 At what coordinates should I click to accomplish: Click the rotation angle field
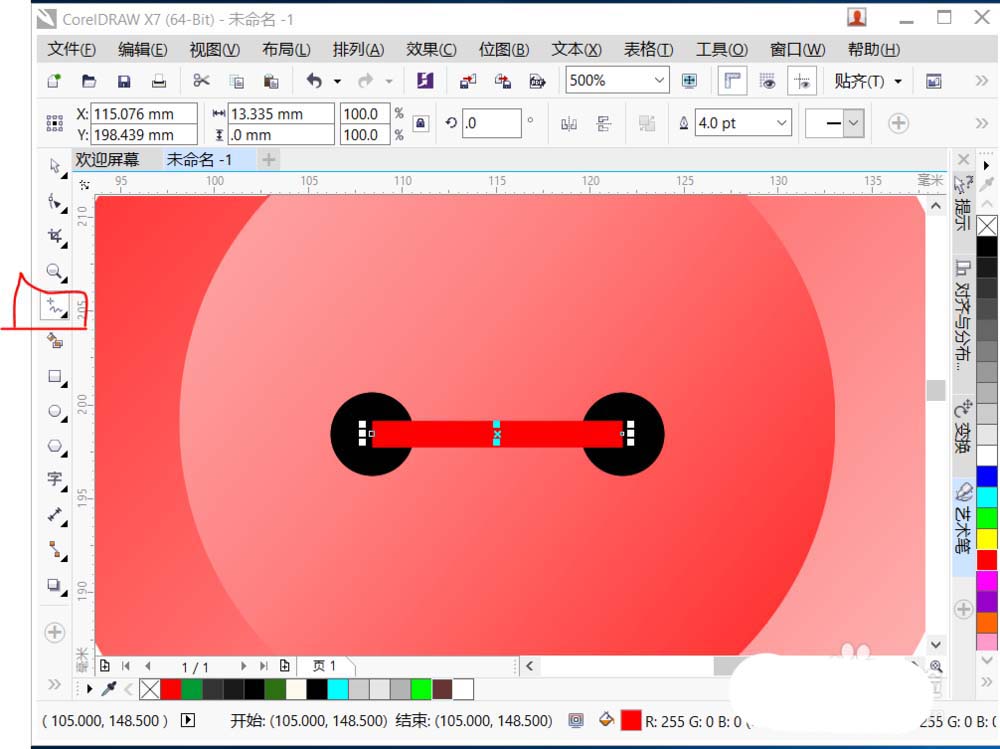point(491,123)
